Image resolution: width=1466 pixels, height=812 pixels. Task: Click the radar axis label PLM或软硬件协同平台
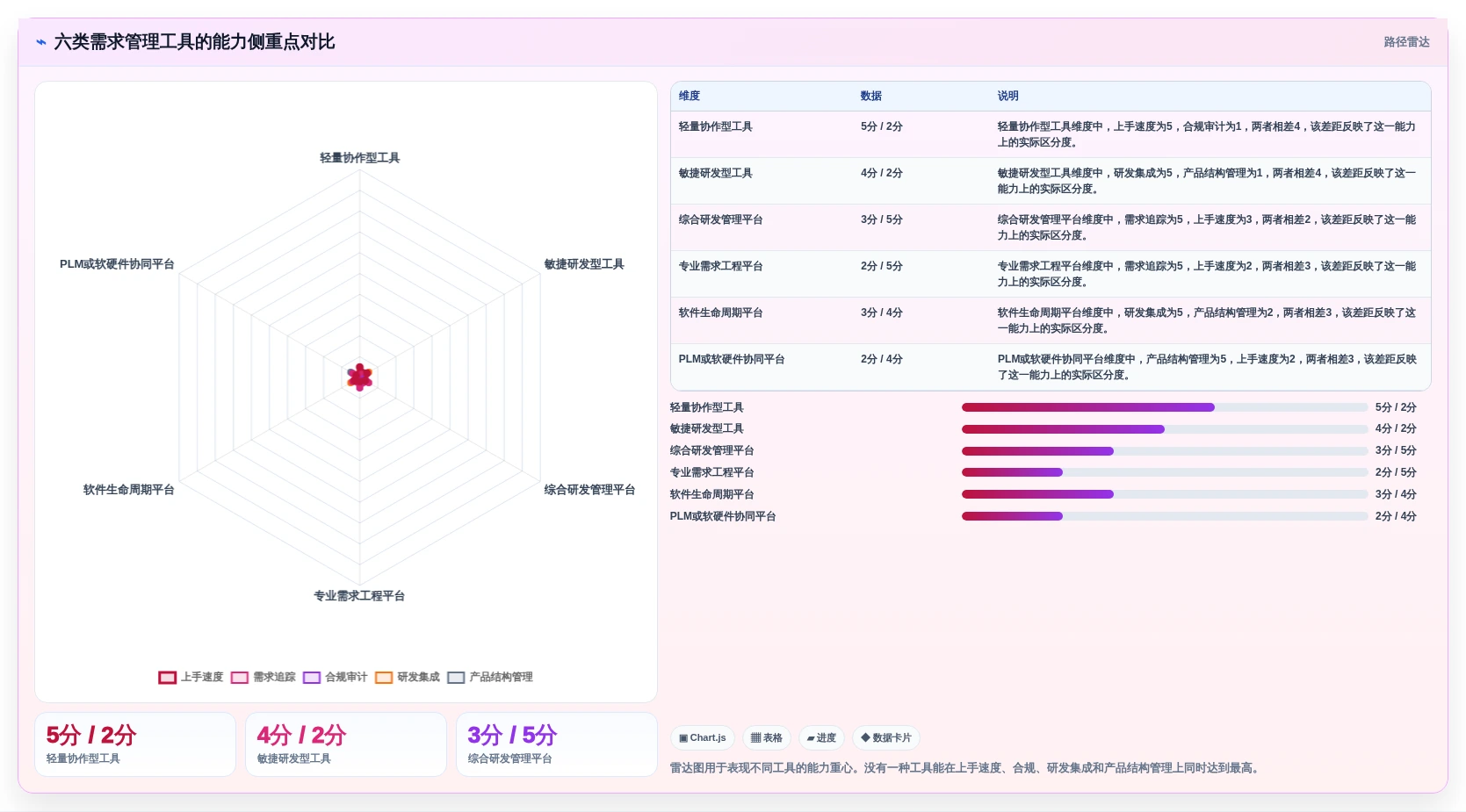[x=117, y=264]
